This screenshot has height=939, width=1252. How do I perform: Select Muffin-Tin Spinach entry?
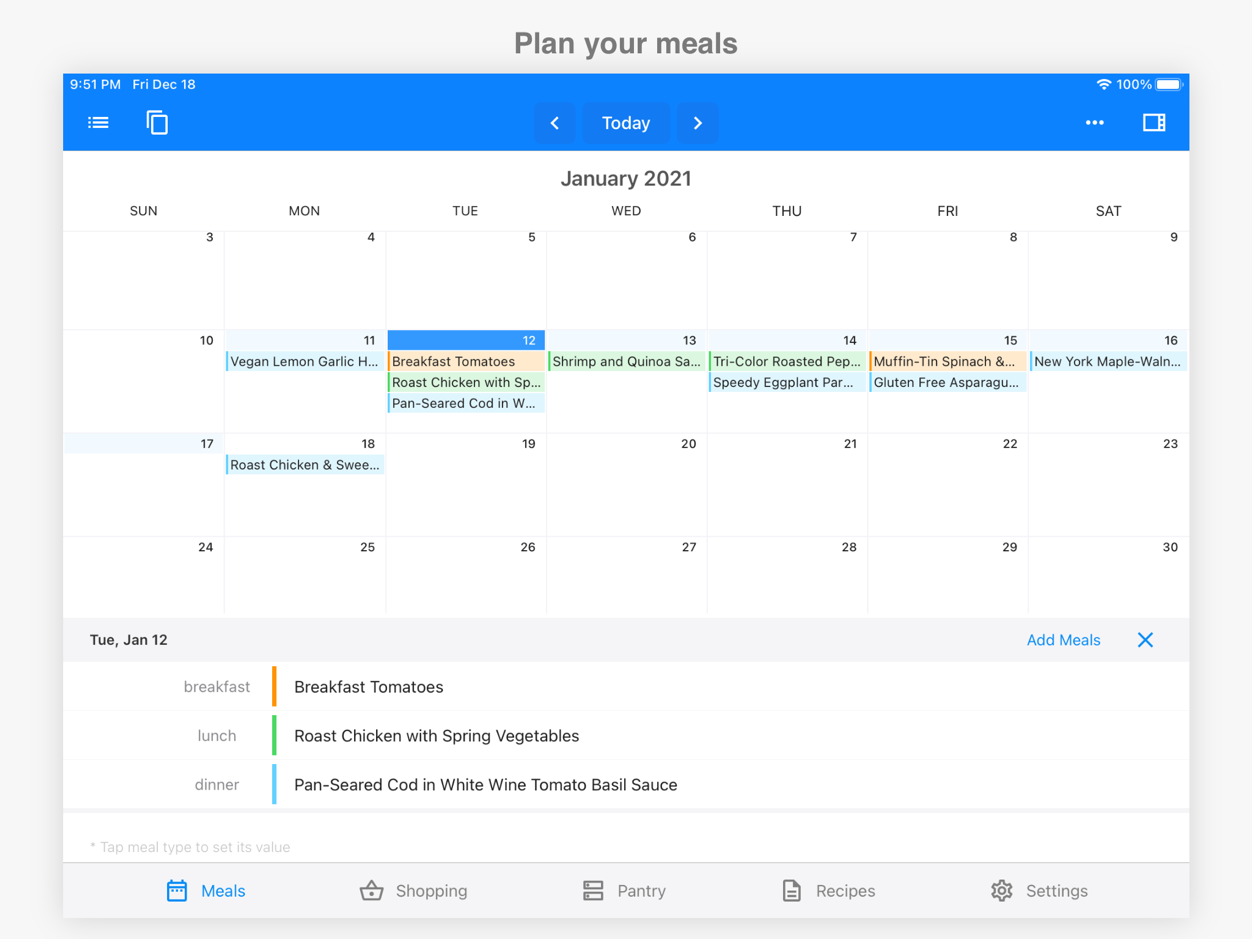tap(948, 362)
